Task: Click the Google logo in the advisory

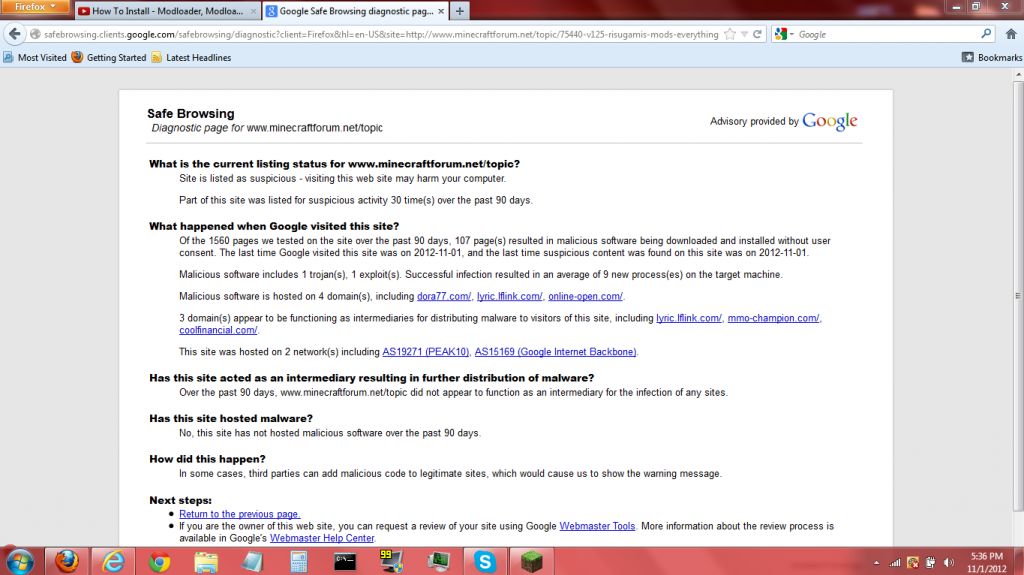Action: pos(829,121)
